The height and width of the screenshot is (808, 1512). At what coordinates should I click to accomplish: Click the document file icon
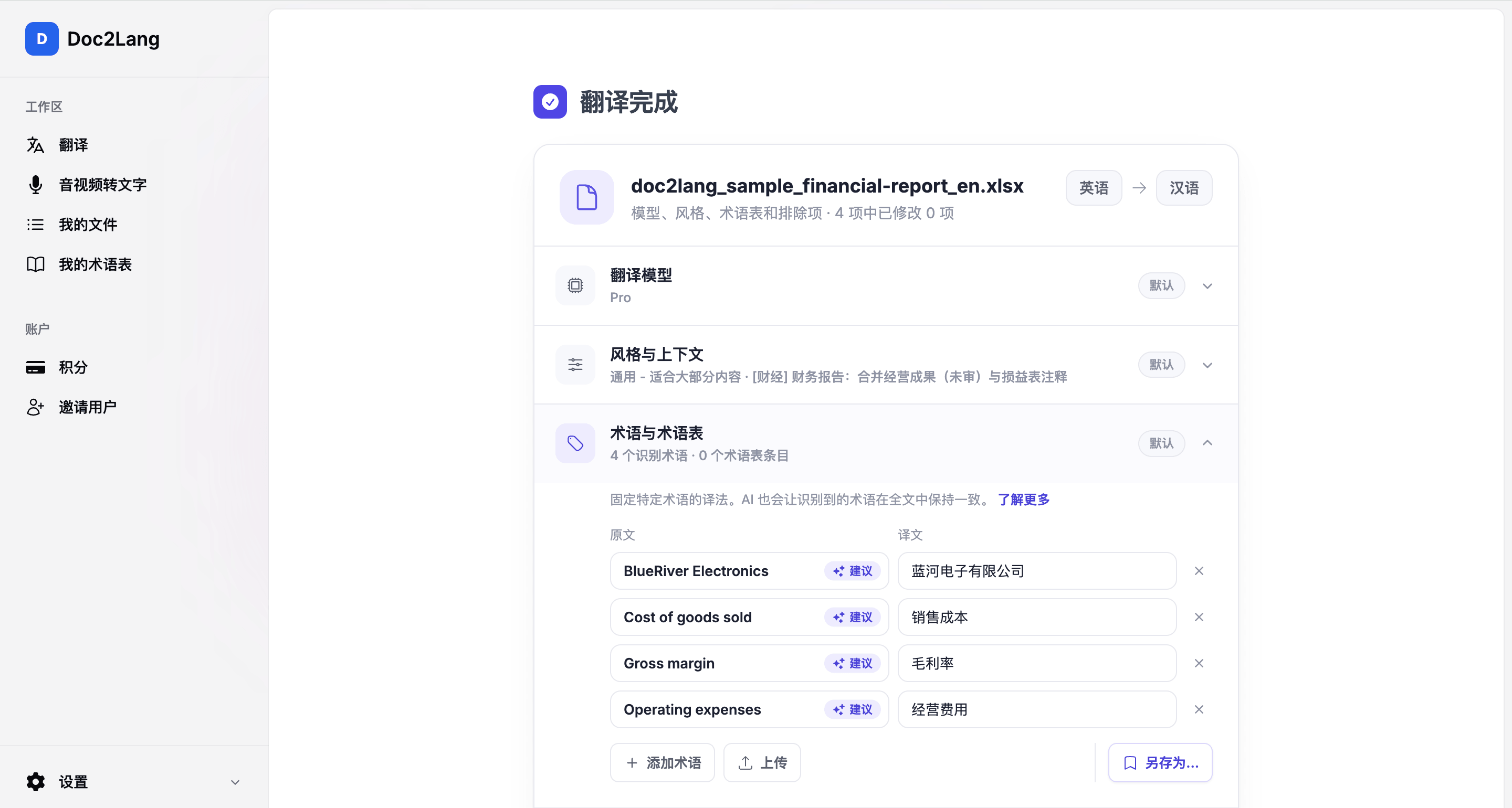point(586,197)
